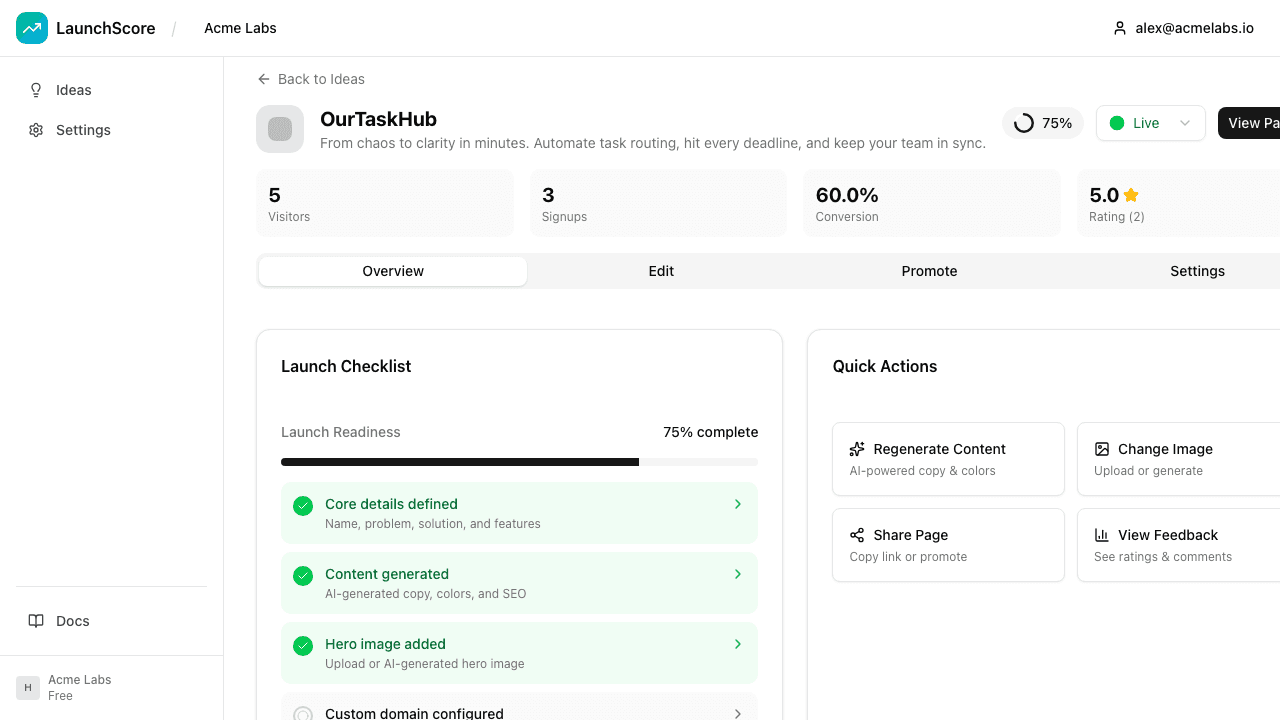Click the Change Image picture icon

point(1102,449)
